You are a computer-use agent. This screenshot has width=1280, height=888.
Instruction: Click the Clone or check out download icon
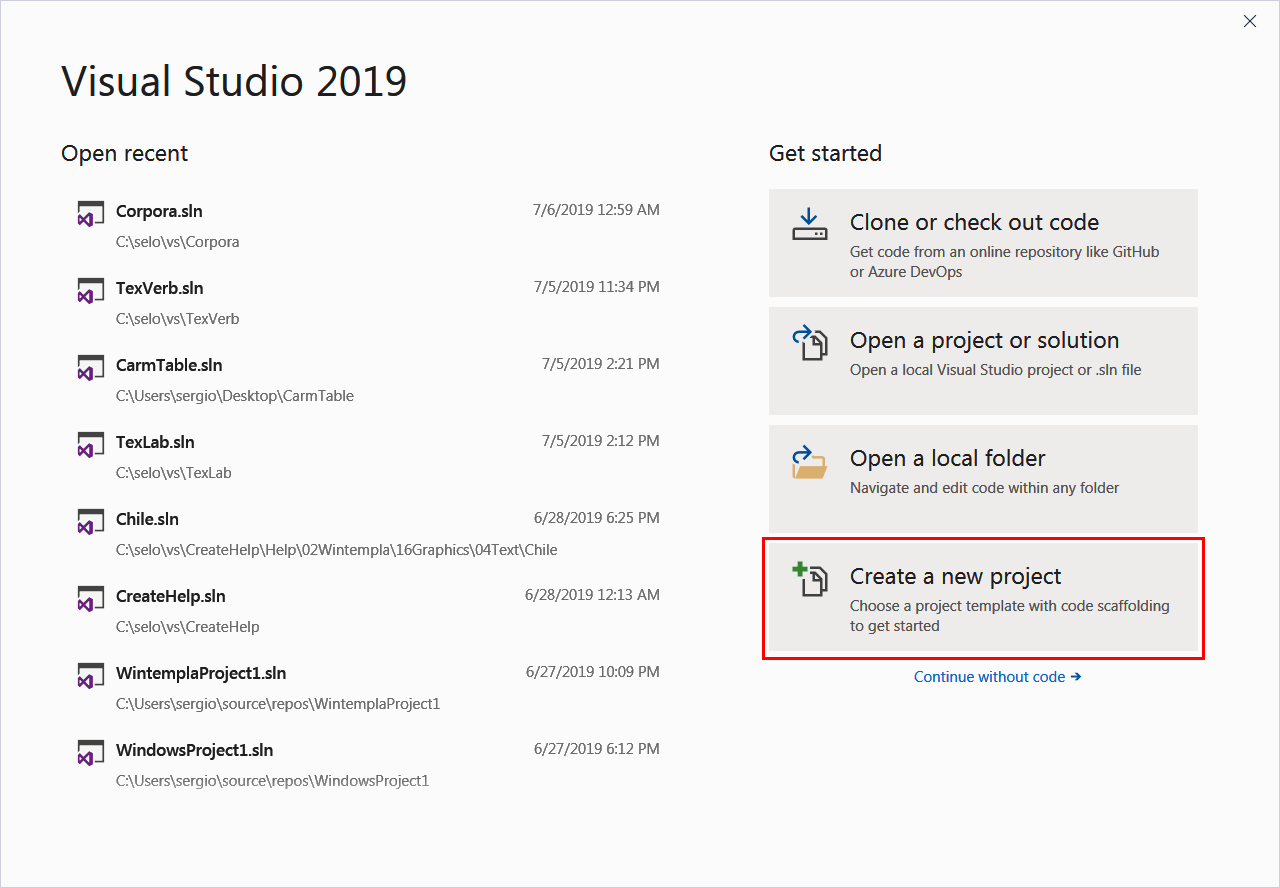(810, 225)
